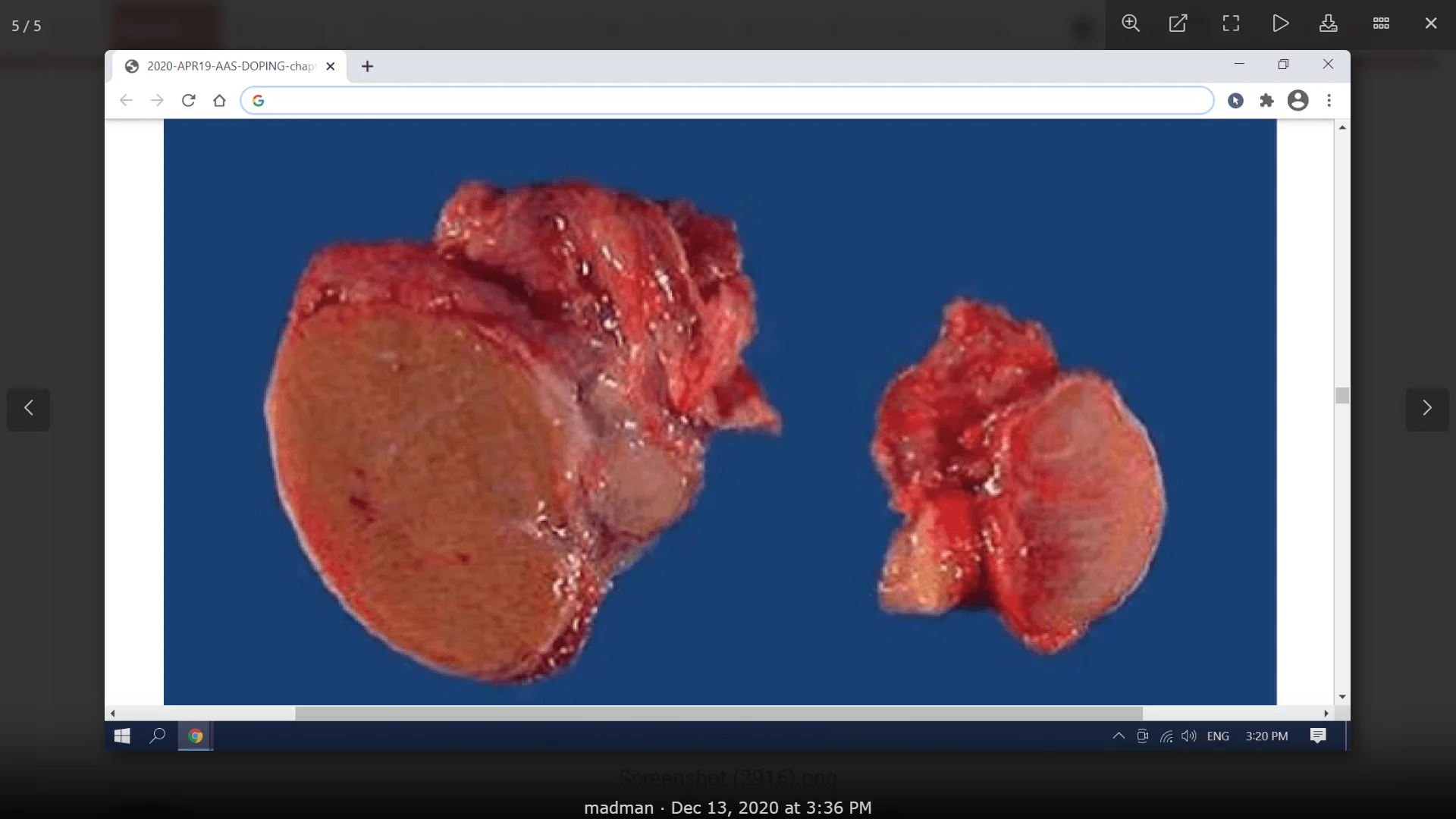1456x819 pixels.
Task: Close the browser window
Action: click(1328, 64)
